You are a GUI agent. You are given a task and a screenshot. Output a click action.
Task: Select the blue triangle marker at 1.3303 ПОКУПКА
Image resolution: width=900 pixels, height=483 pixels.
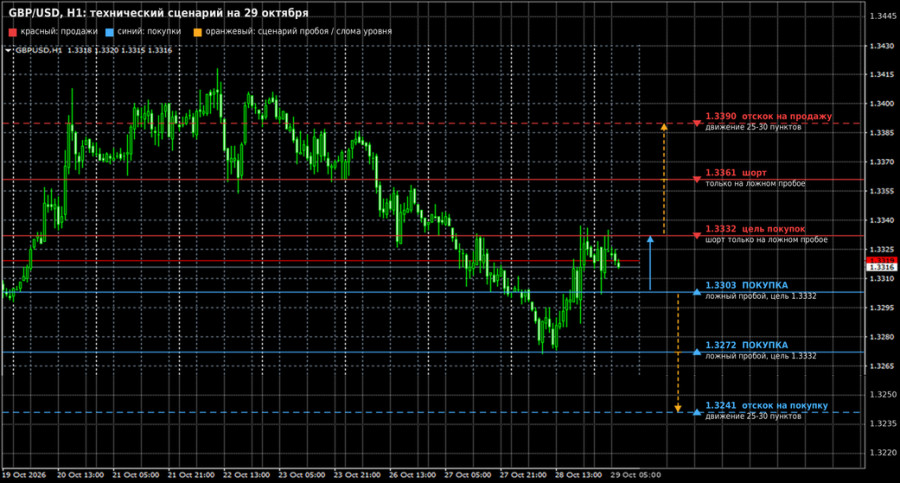tap(697, 292)
